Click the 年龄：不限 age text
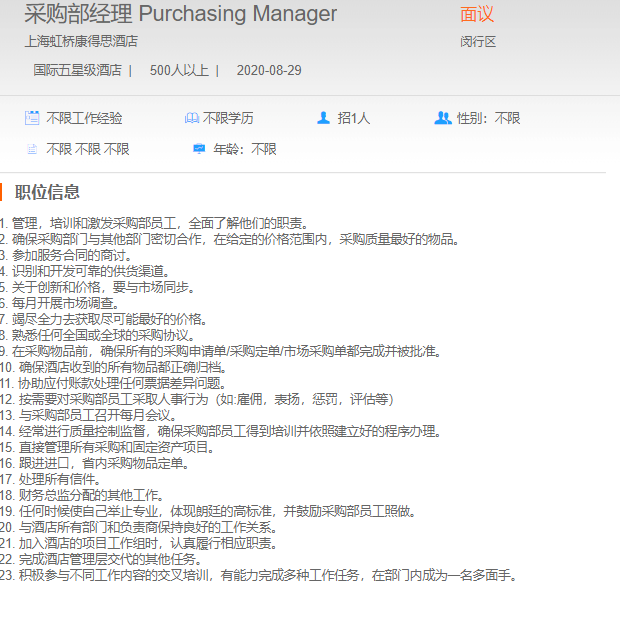Image resolution: width=620 pixels, height=623 pixels. 244,149
